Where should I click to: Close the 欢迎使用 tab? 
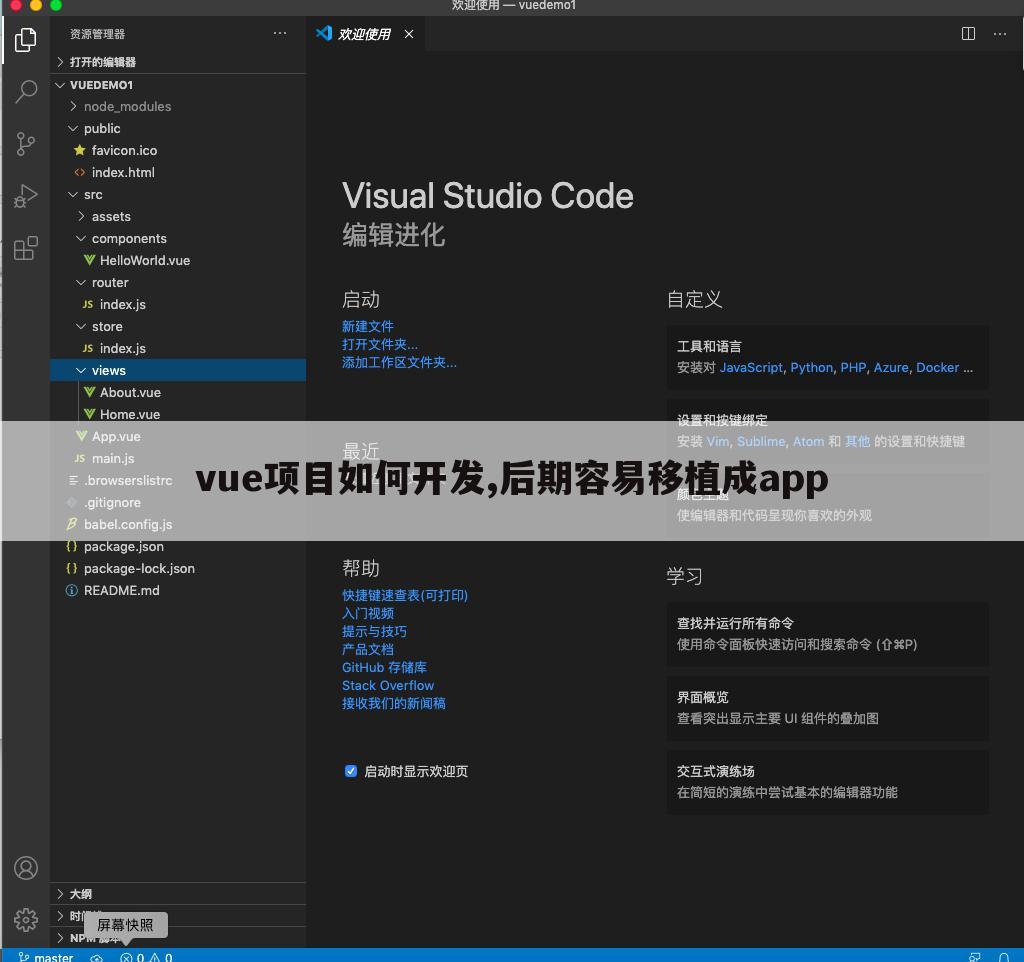click(x=409, y=34)
